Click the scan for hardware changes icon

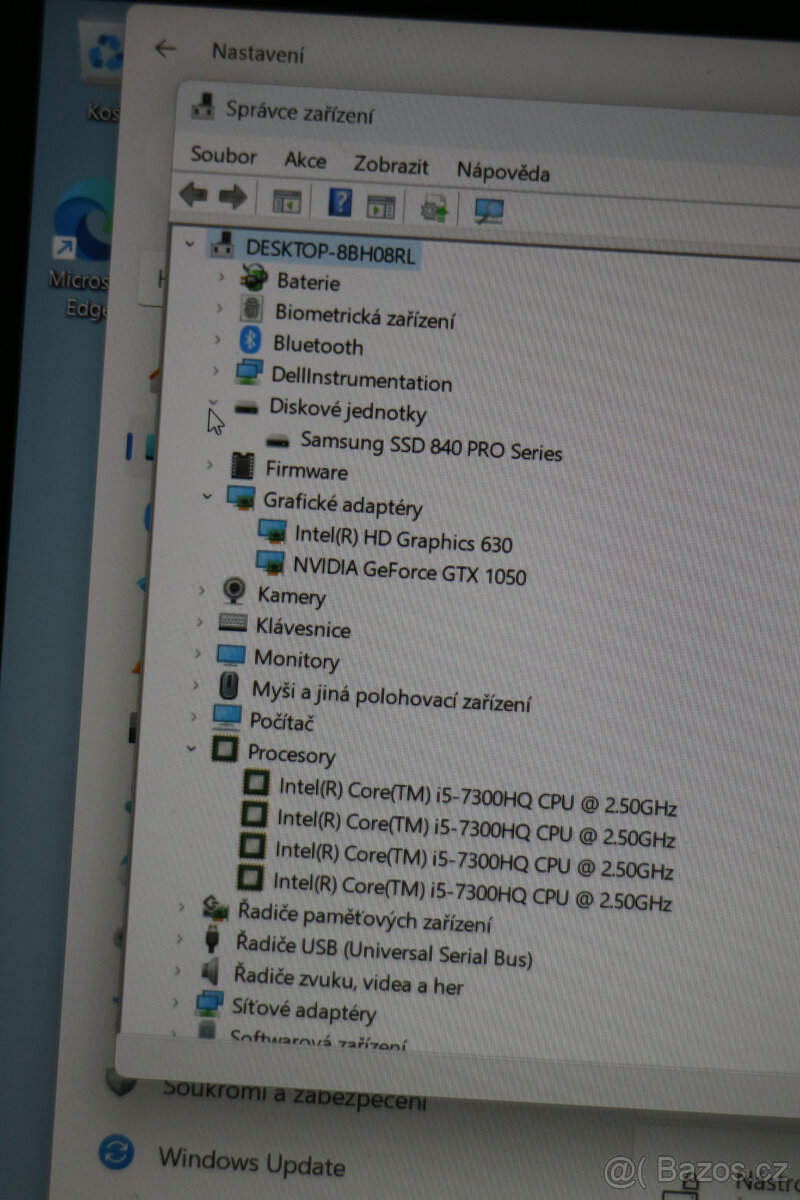click(489, 210)
